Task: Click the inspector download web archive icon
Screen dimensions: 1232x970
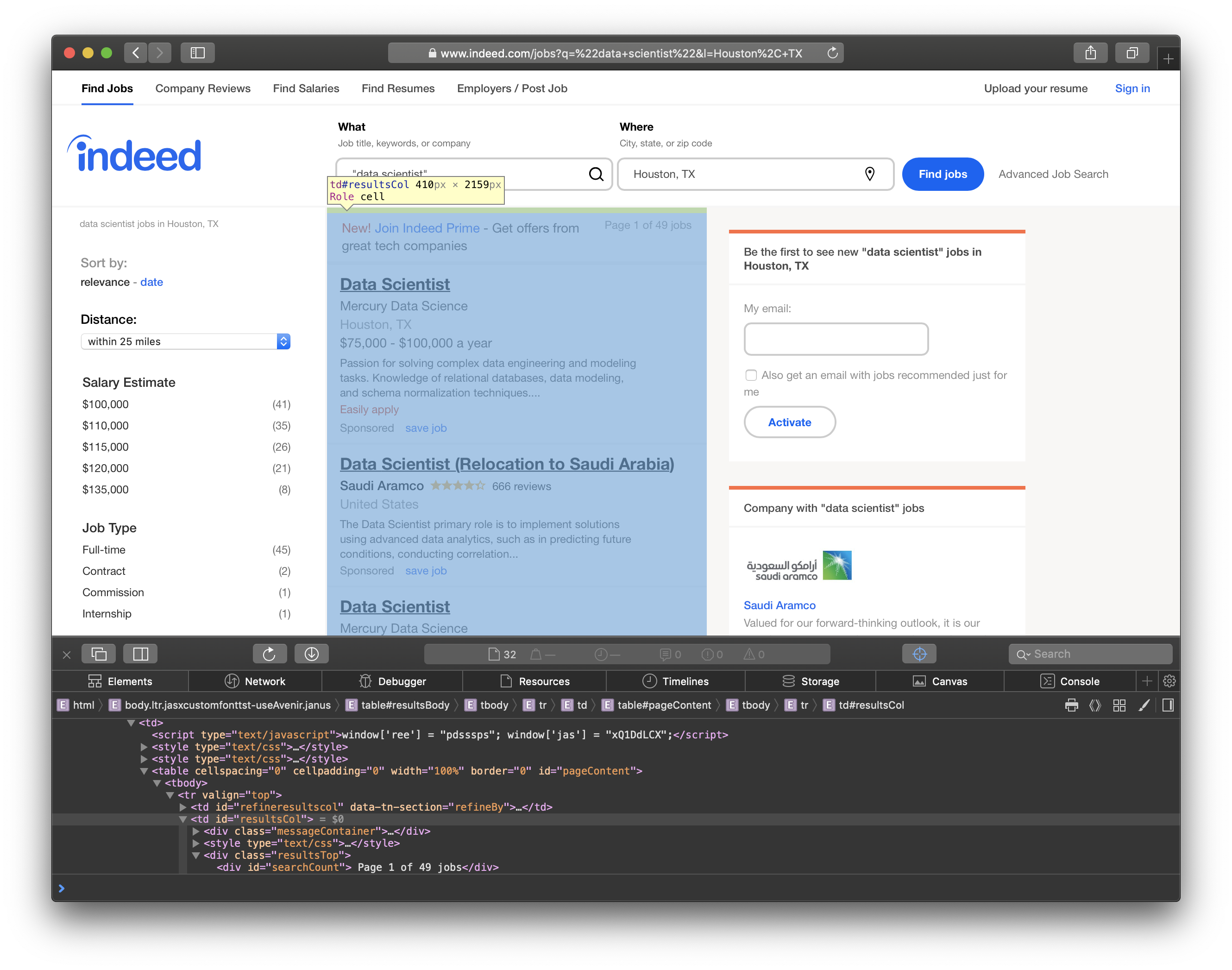Action: (x=311, y=654)
